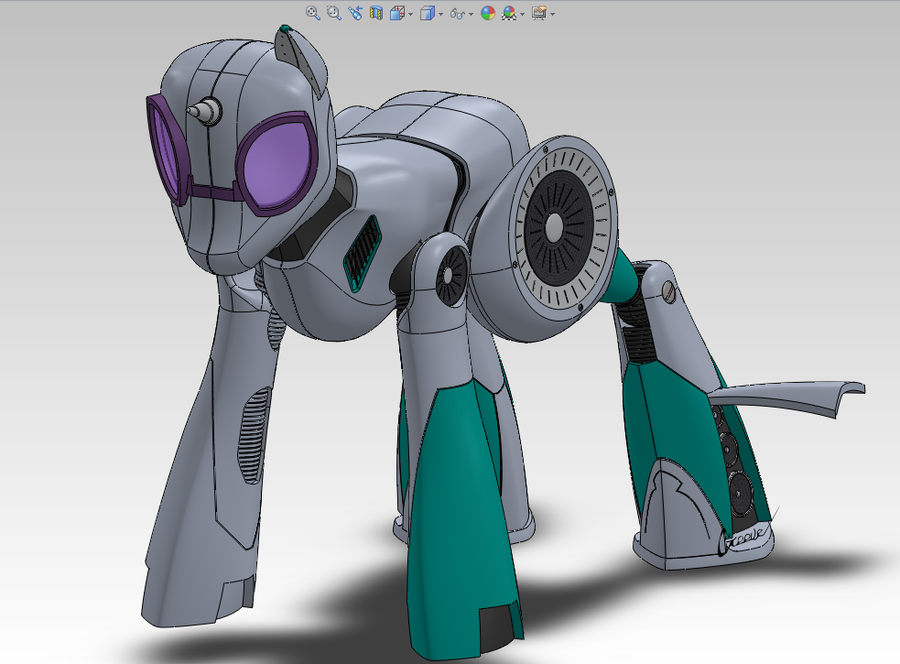Toggle the Section View tool
The width and height of the screenshot is (900, 664).
pos(376,13)
